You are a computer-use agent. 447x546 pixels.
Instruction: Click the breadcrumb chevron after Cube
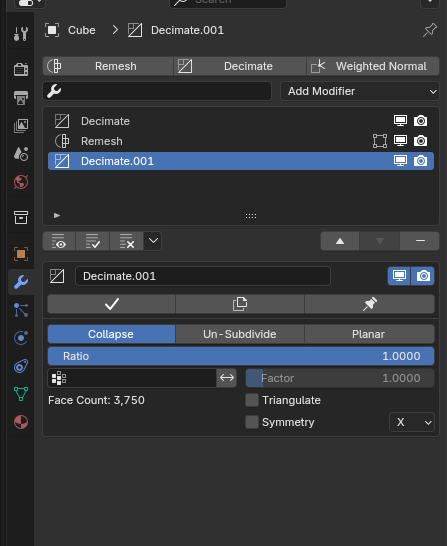click(x=115, y=30)
